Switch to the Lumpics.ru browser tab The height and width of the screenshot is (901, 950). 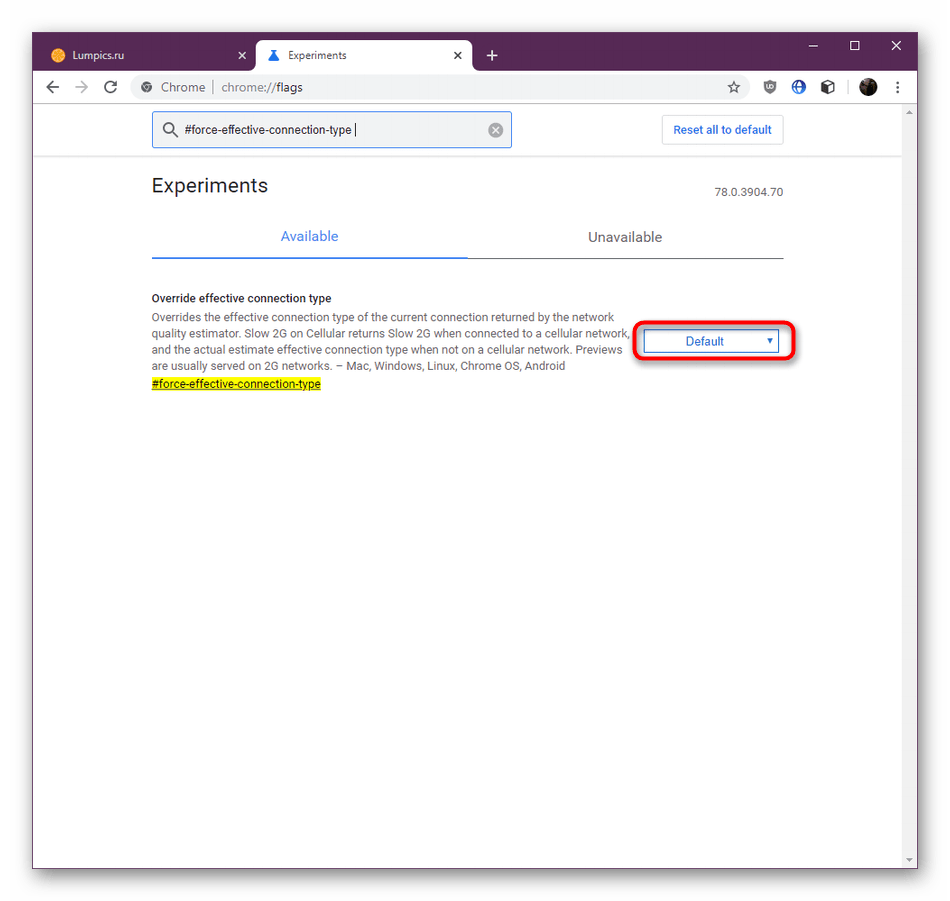coord(140,56)
